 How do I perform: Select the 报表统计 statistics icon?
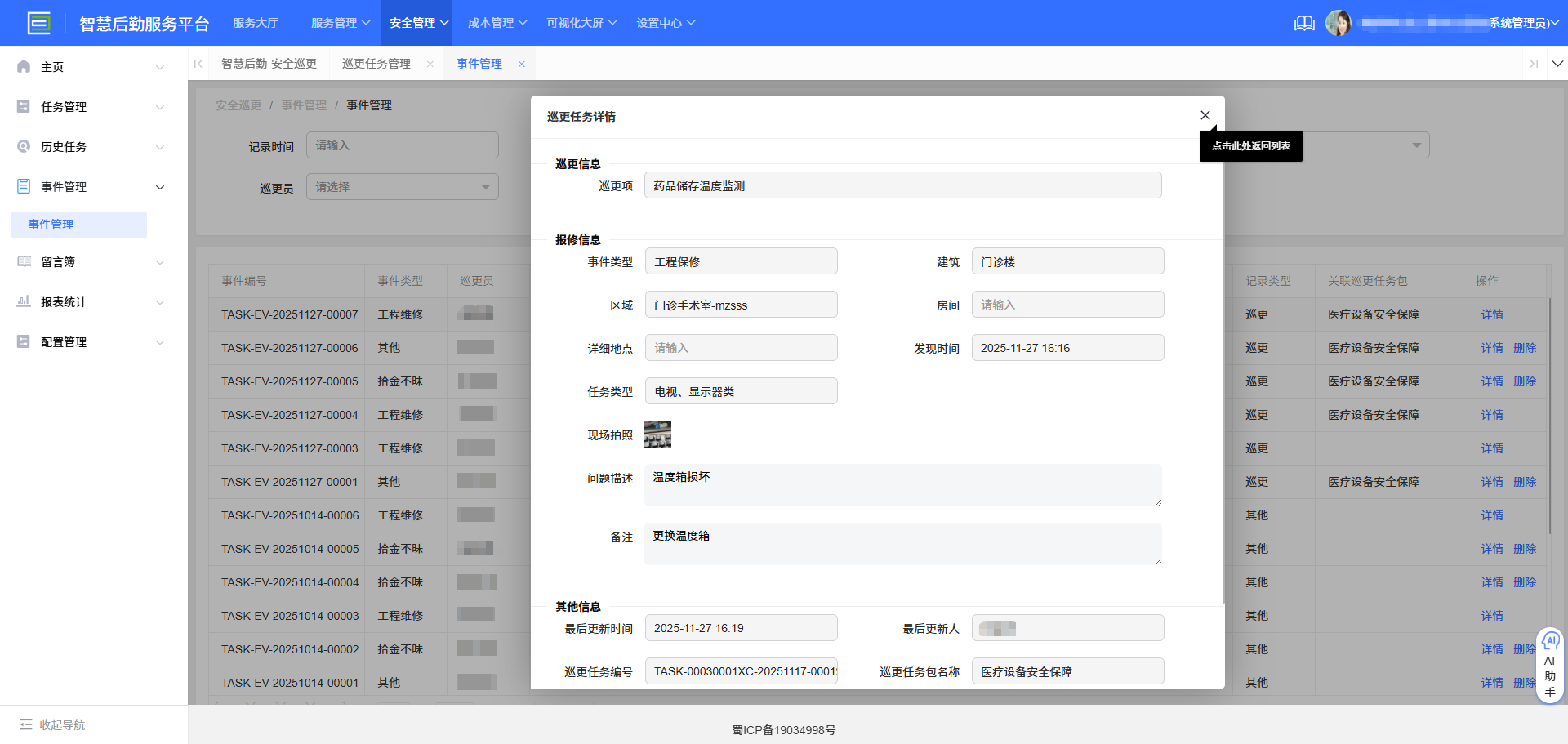23,301
